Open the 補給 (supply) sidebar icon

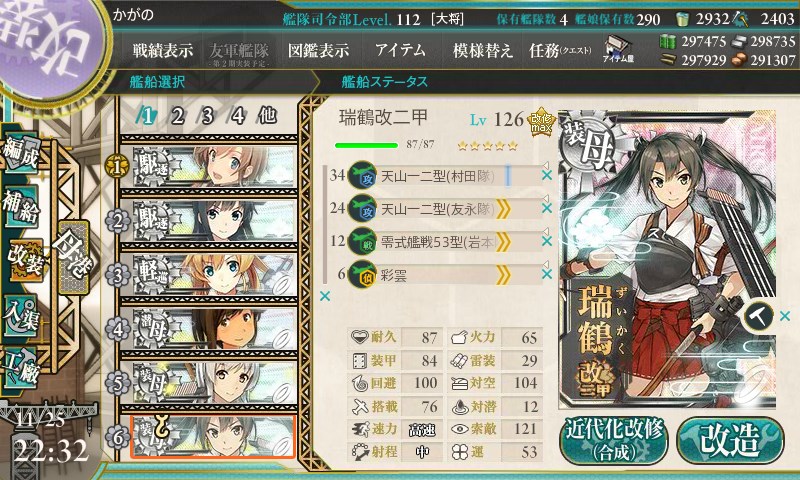pos(21,206)
